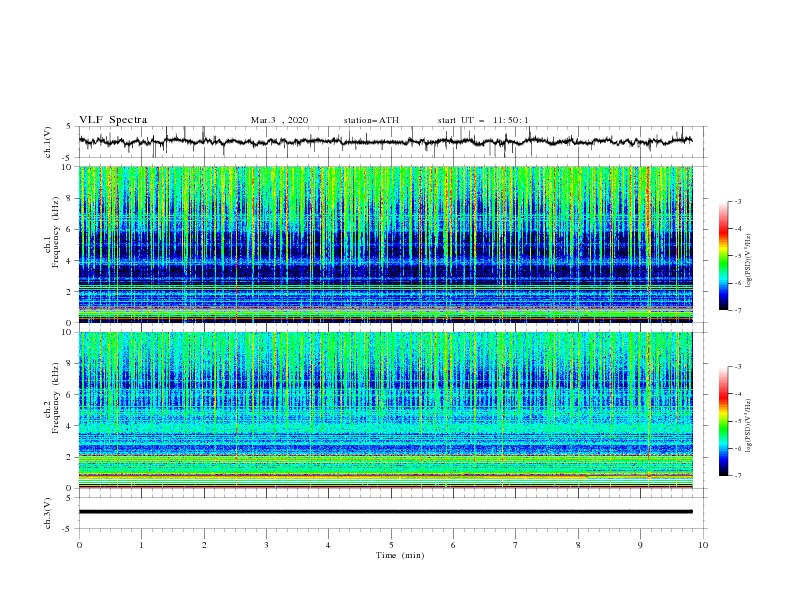This screenshot has height=612, width=792.
Task: Click the log(PSD) label beside ch.2 colorbar
Action: 749,425
